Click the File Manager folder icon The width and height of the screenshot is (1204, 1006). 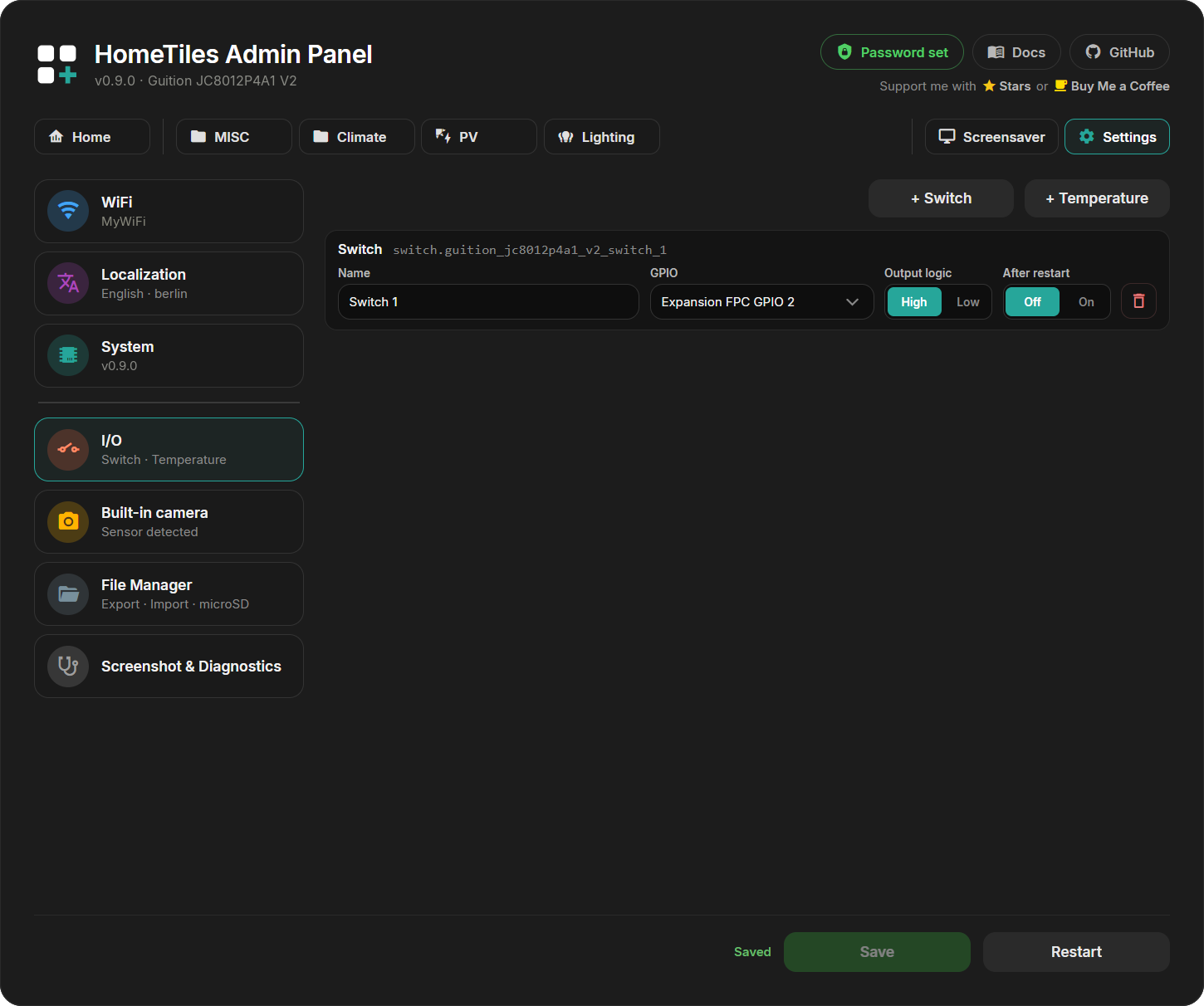point(68,593)
